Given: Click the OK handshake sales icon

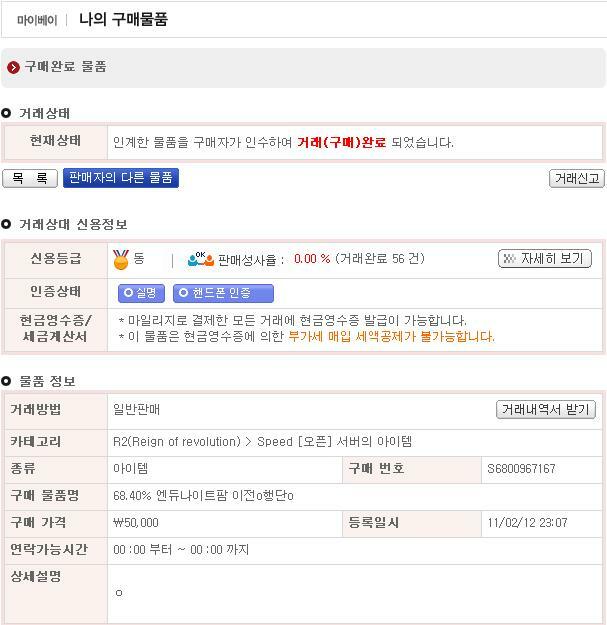Looking at the screenshot, I should (201, 259).
